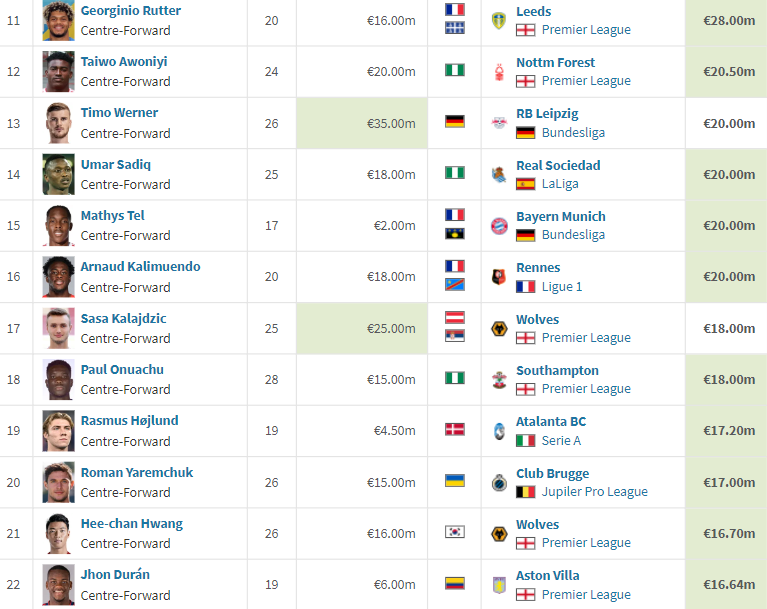This screenshot has width=767, height=609.
Task: Click the Aston Villa crest icon
Action: click(x=499, y=585)
